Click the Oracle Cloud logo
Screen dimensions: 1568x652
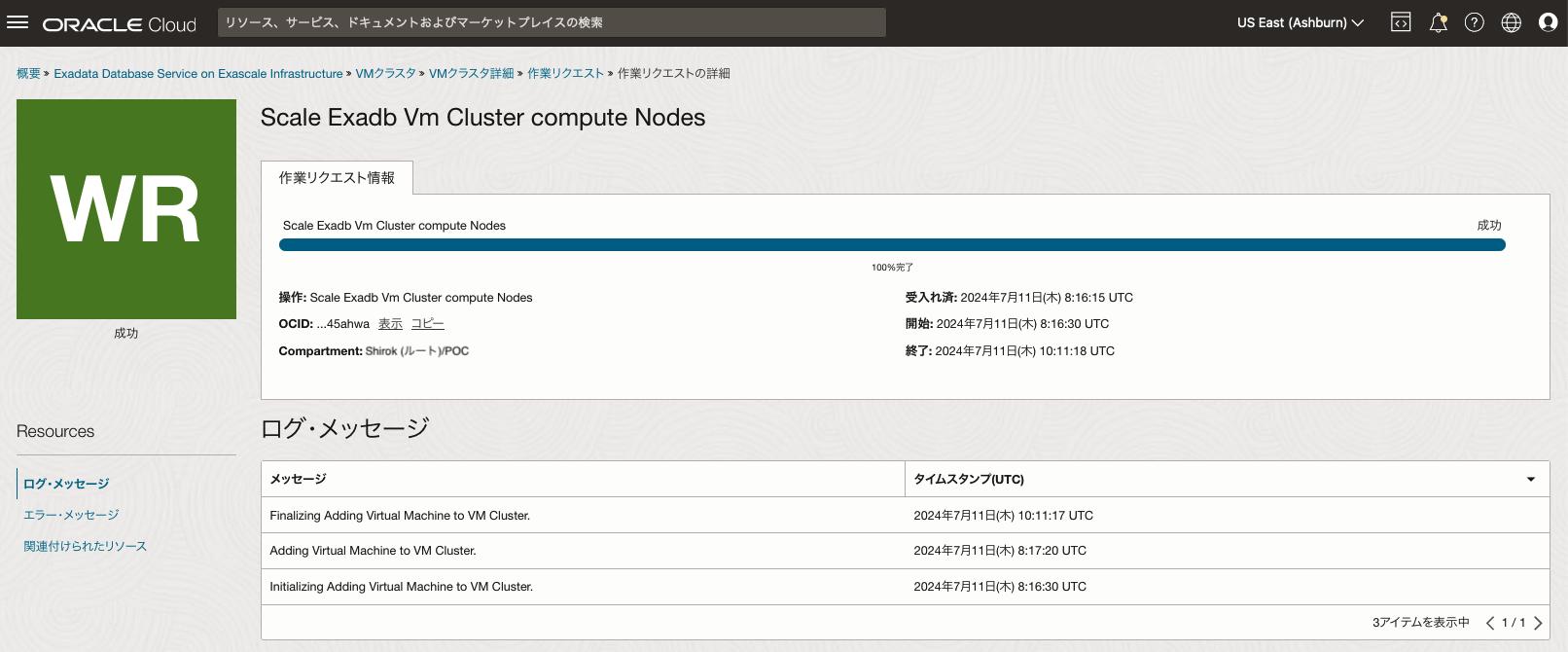(x=120, y=24)
